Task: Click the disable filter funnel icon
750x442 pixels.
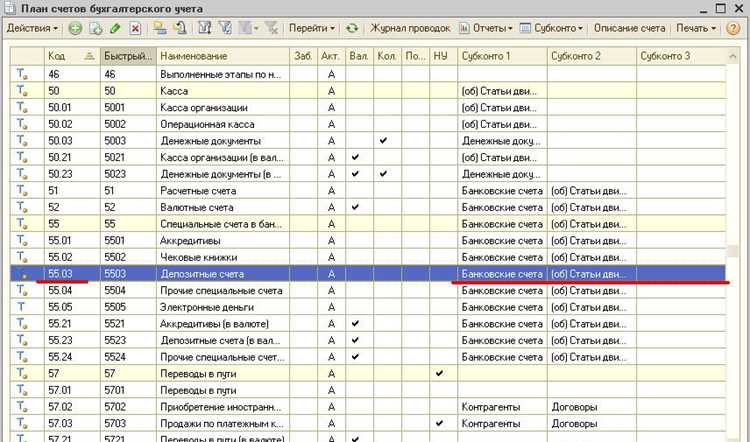Action: point(272,28)
